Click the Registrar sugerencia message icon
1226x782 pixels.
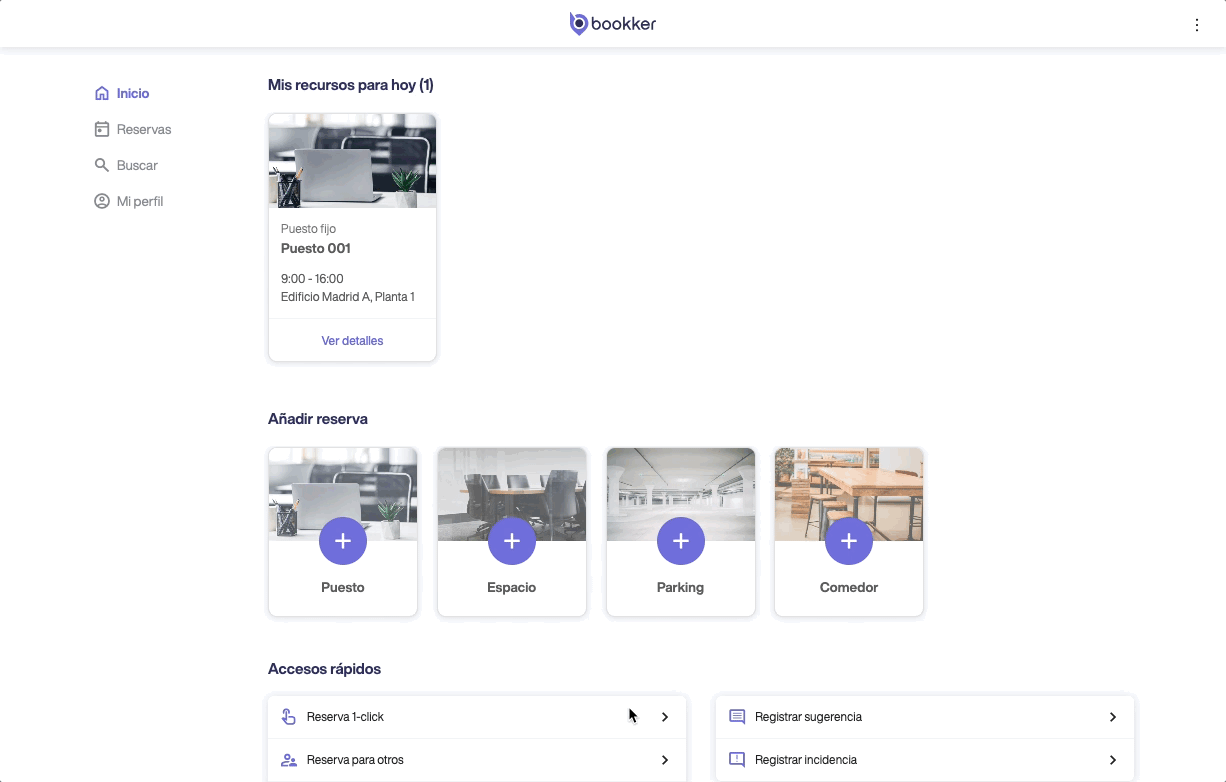pos(737,717)
